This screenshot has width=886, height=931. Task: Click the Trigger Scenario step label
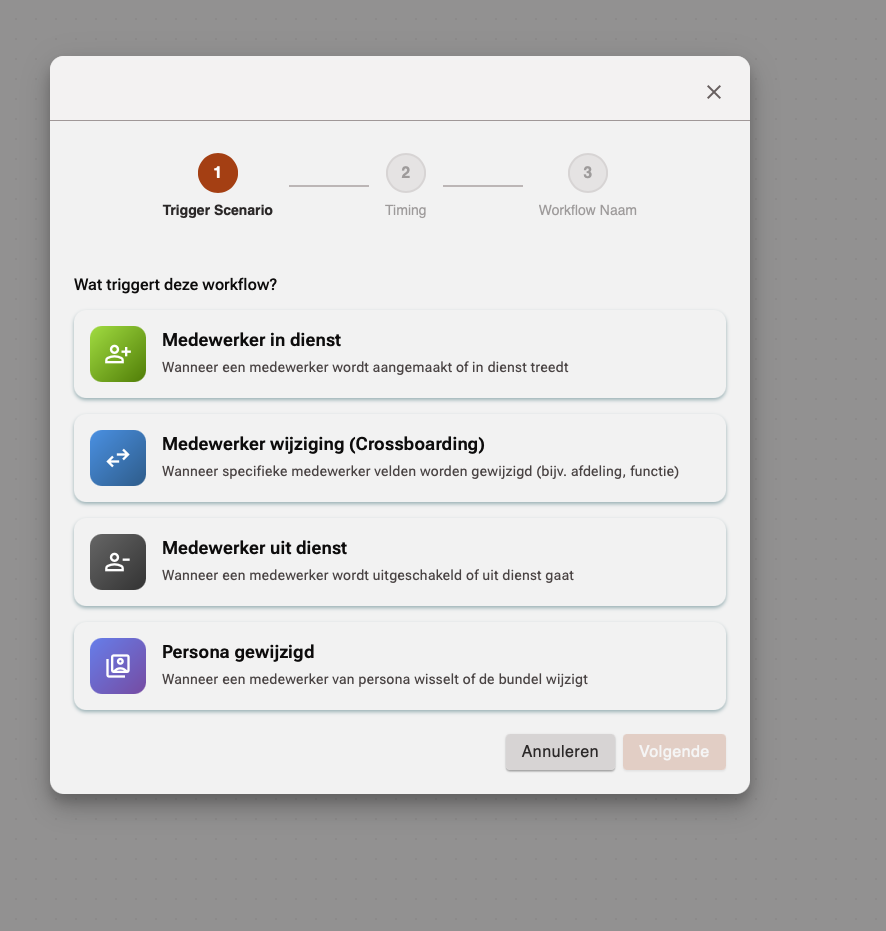217,210
